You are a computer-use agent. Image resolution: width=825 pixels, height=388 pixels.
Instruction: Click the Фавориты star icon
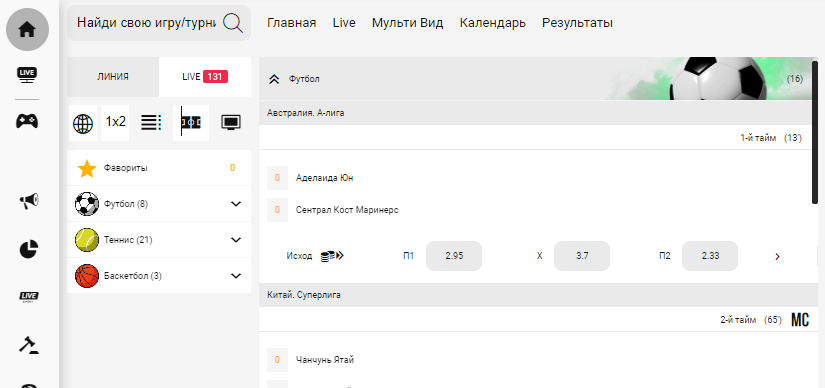(x=86, y=168)
